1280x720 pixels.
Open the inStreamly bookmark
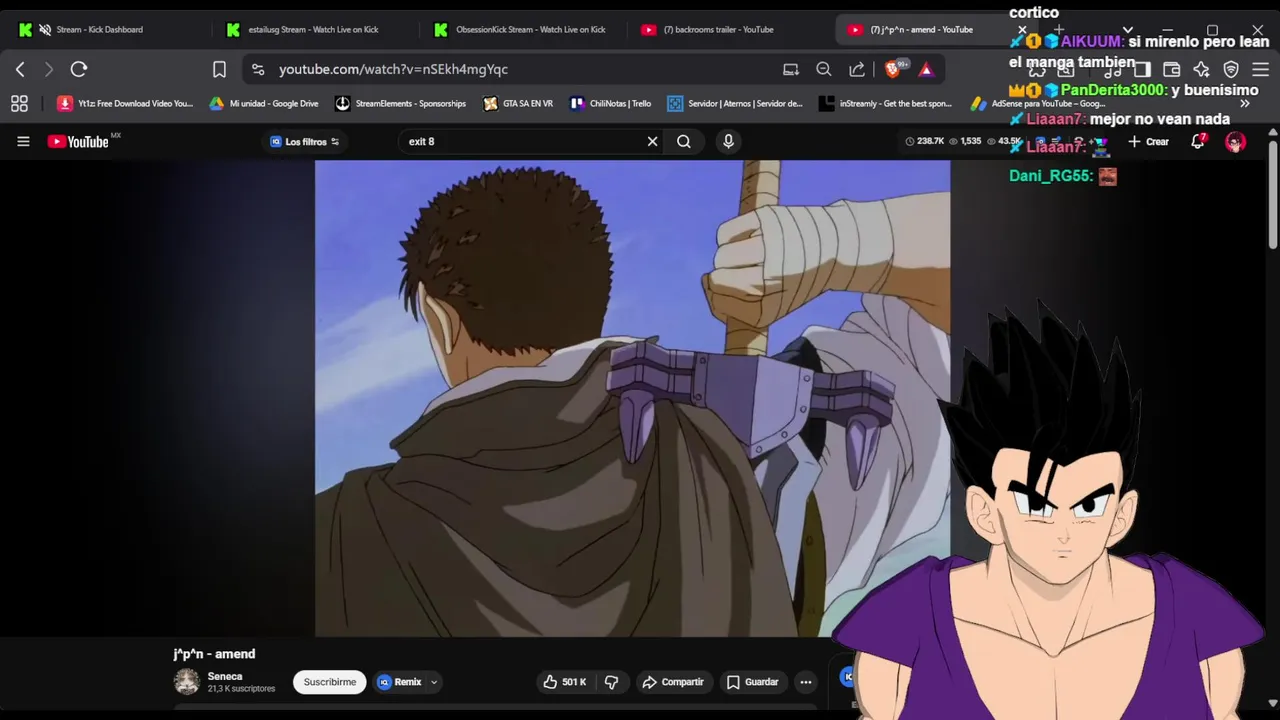click(885, 103)
